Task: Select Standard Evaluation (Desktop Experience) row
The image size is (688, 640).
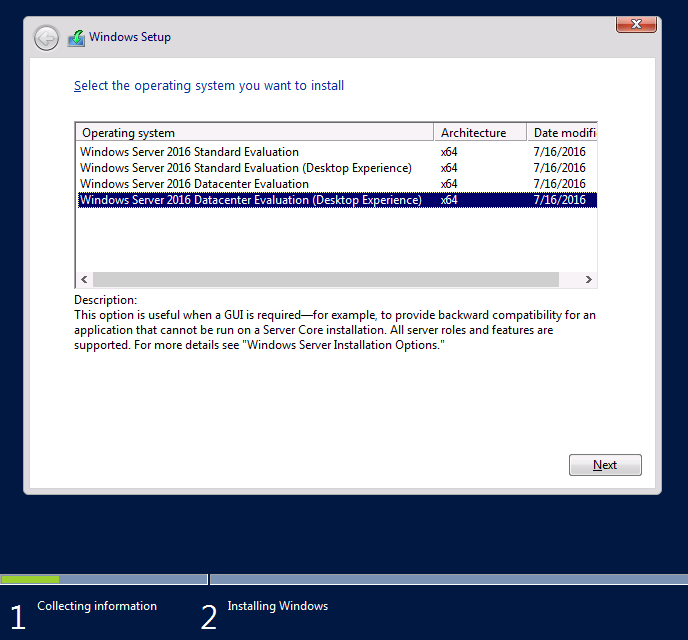Action: [x=337, y=168]
